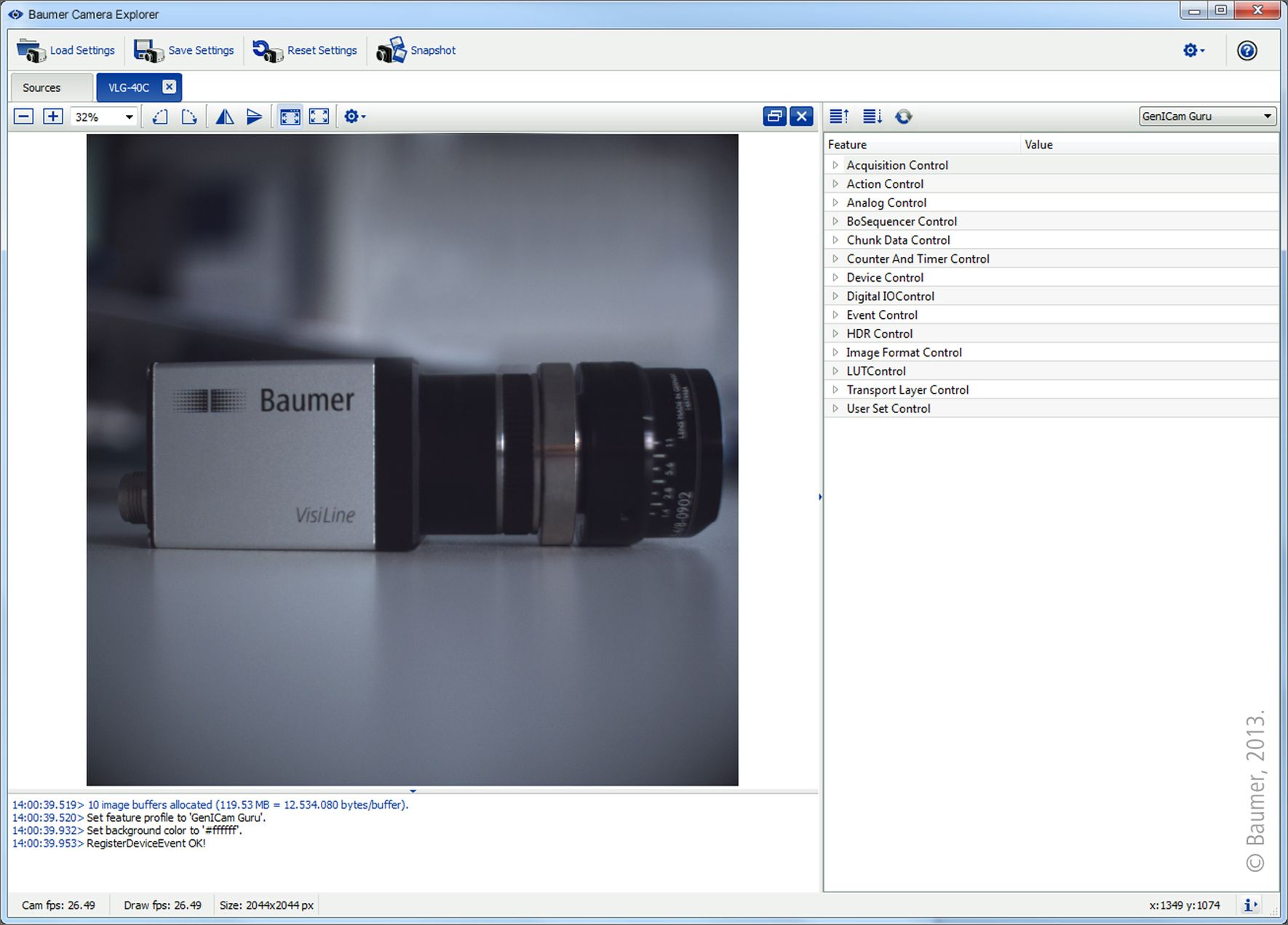Screen dimensions: 1288x925
Task: Switch to the Sources tab
Action: (41, 87)
